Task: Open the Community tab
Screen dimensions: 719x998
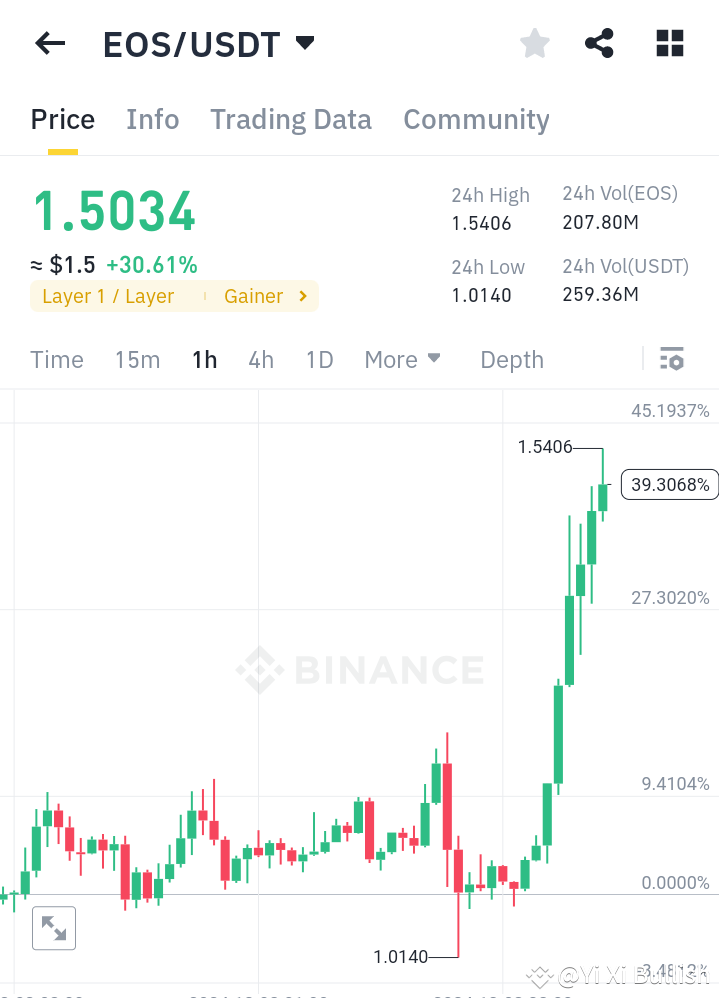Action: pyautogui.click(x=476, y=119)
